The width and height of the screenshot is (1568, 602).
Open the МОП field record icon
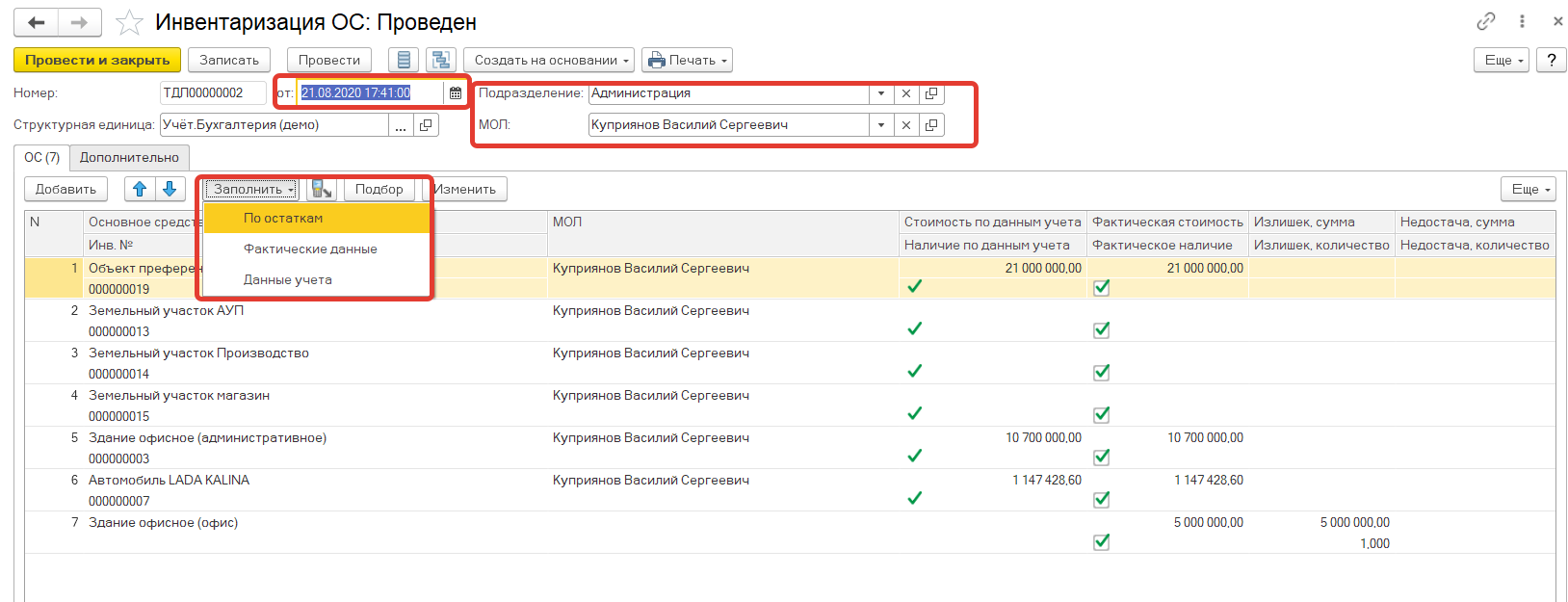(x=931, y=125)
